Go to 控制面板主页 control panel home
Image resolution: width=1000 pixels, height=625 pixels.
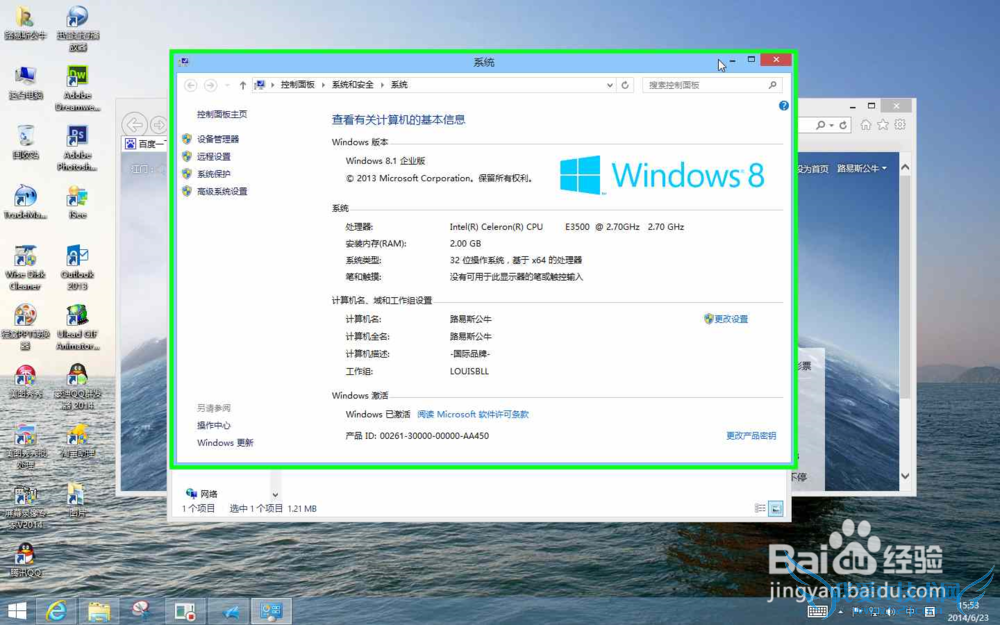[222, 114]
